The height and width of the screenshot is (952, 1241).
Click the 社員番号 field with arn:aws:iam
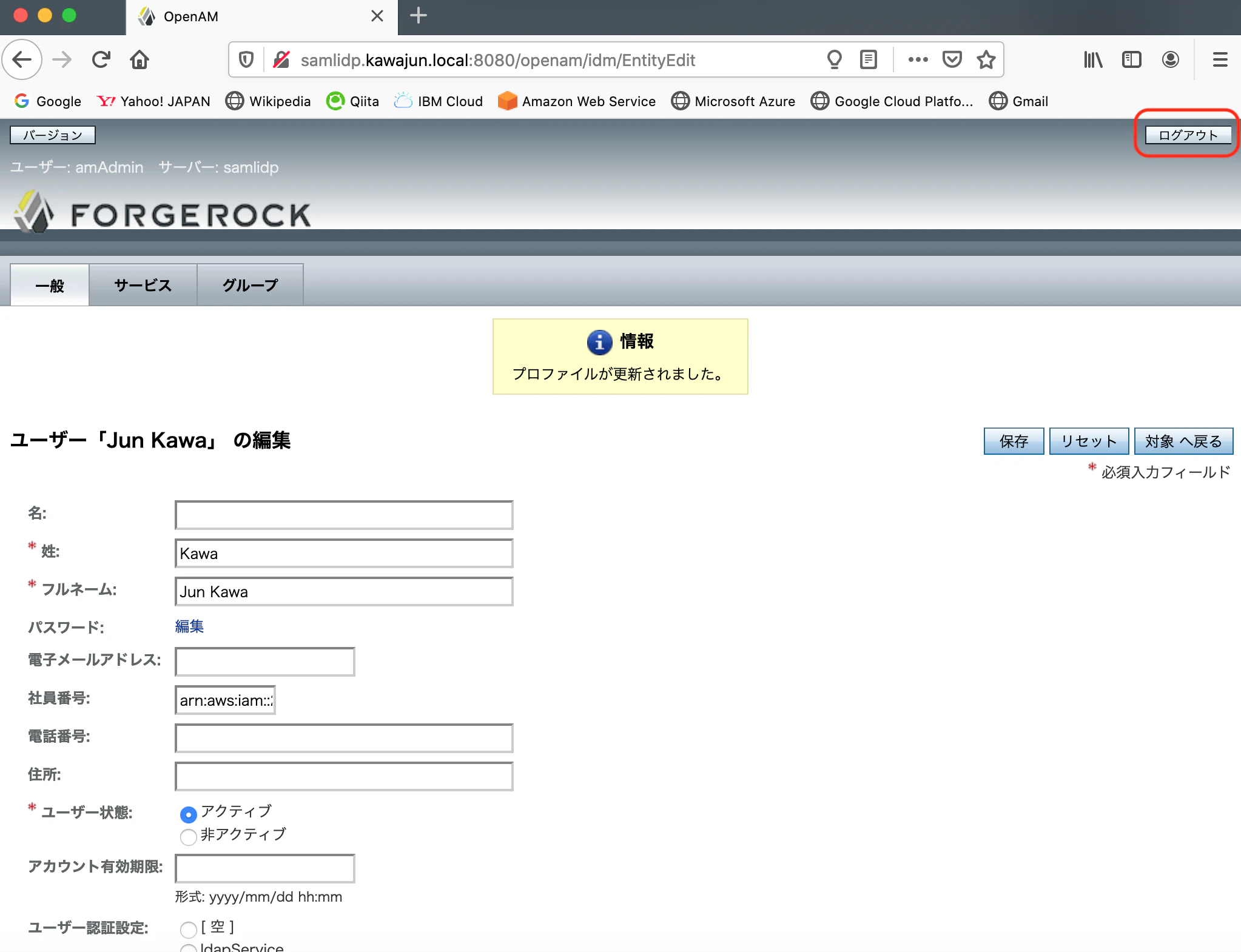click(x=225, y=700)
